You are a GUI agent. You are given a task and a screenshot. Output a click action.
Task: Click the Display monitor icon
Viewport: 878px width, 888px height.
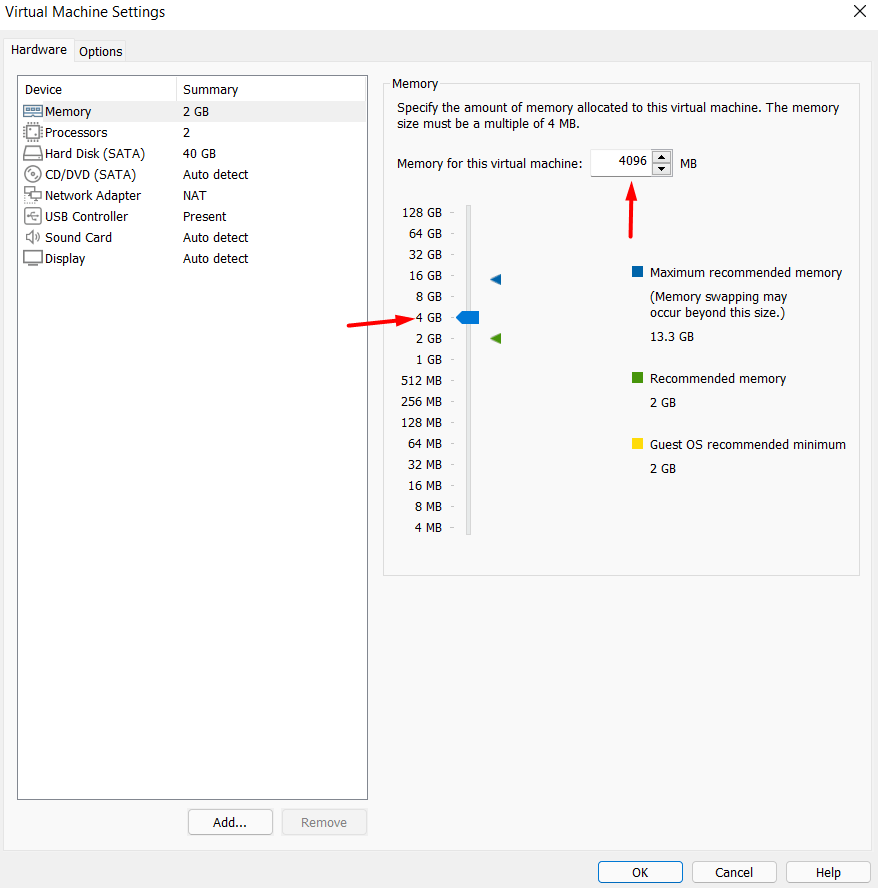32,259
